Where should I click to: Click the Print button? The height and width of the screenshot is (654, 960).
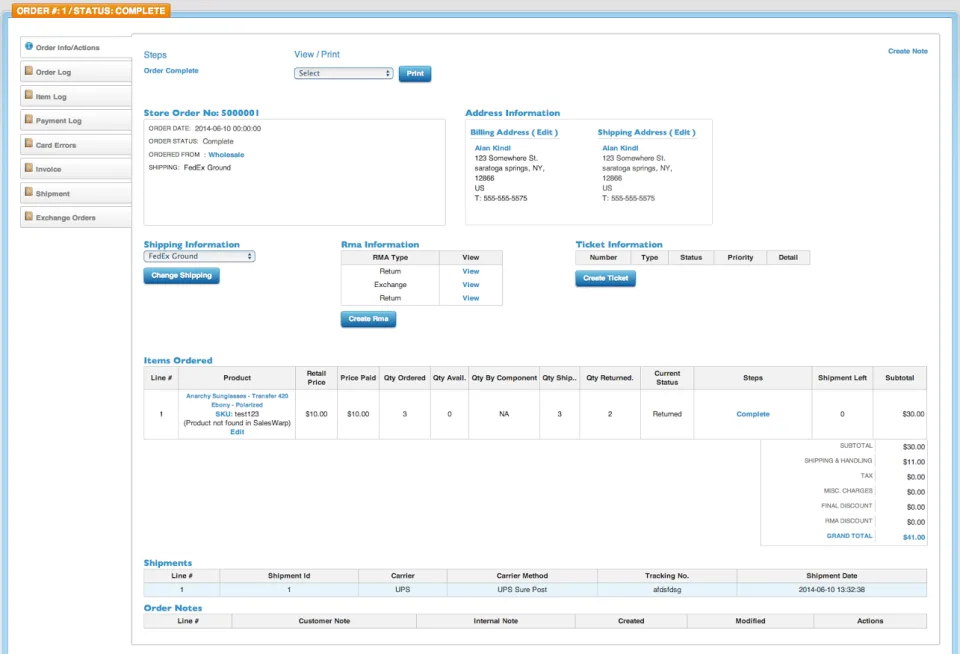[415, 73]
